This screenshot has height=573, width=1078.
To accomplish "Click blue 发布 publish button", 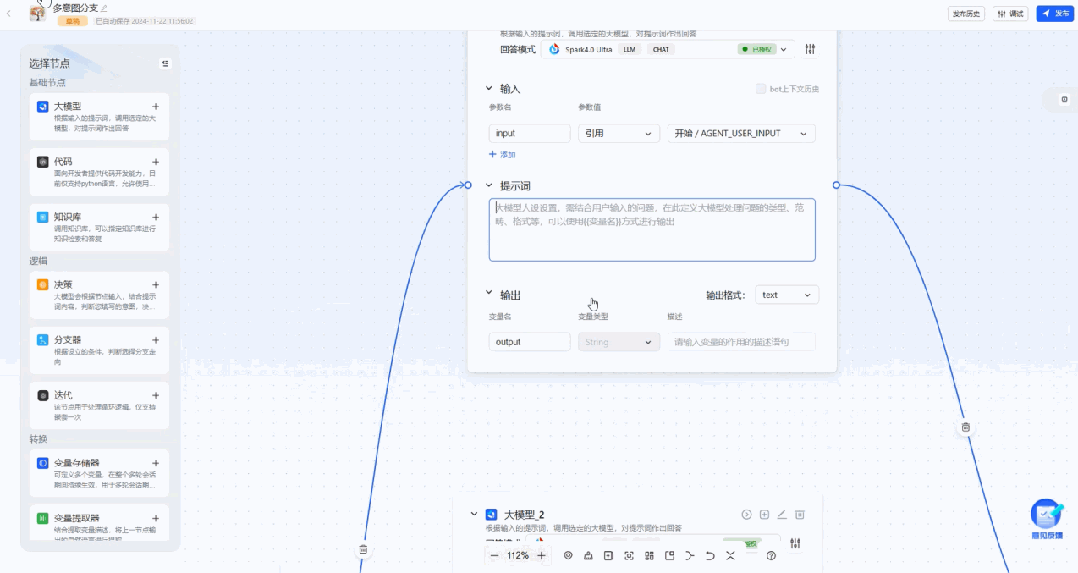I will tap(1055, 14).
